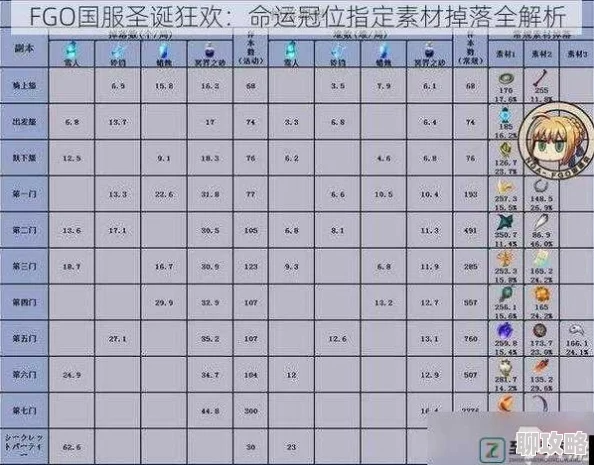594x465 pixels.
Task: Select the 第二门 row label
Action: (24, 230)
